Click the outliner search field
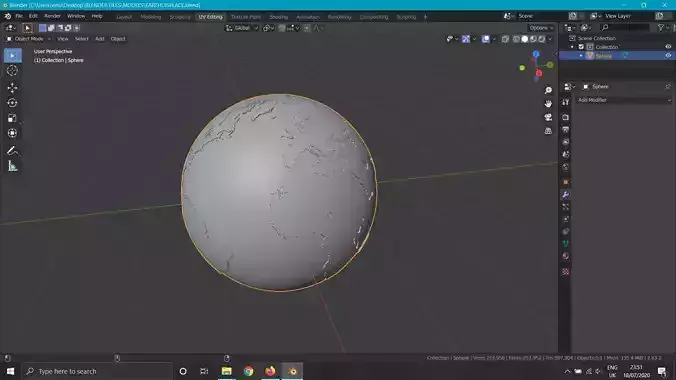The image size is (676, 380). (x=624, y=28)
